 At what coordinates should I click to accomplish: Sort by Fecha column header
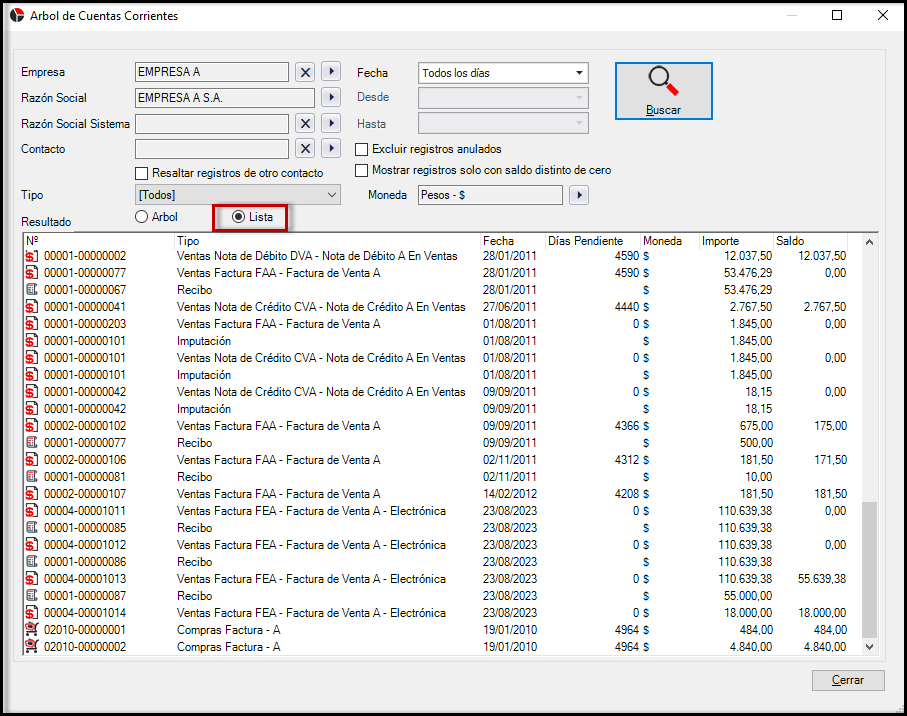[513, 241]
